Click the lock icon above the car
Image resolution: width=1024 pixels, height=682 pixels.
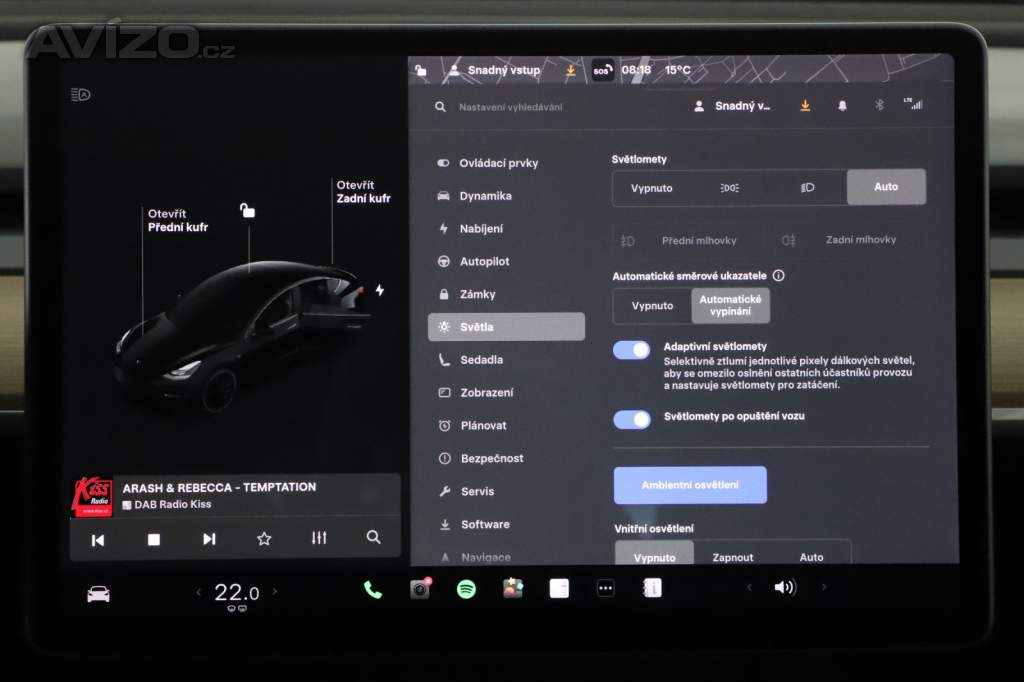[x=247, y=210]
